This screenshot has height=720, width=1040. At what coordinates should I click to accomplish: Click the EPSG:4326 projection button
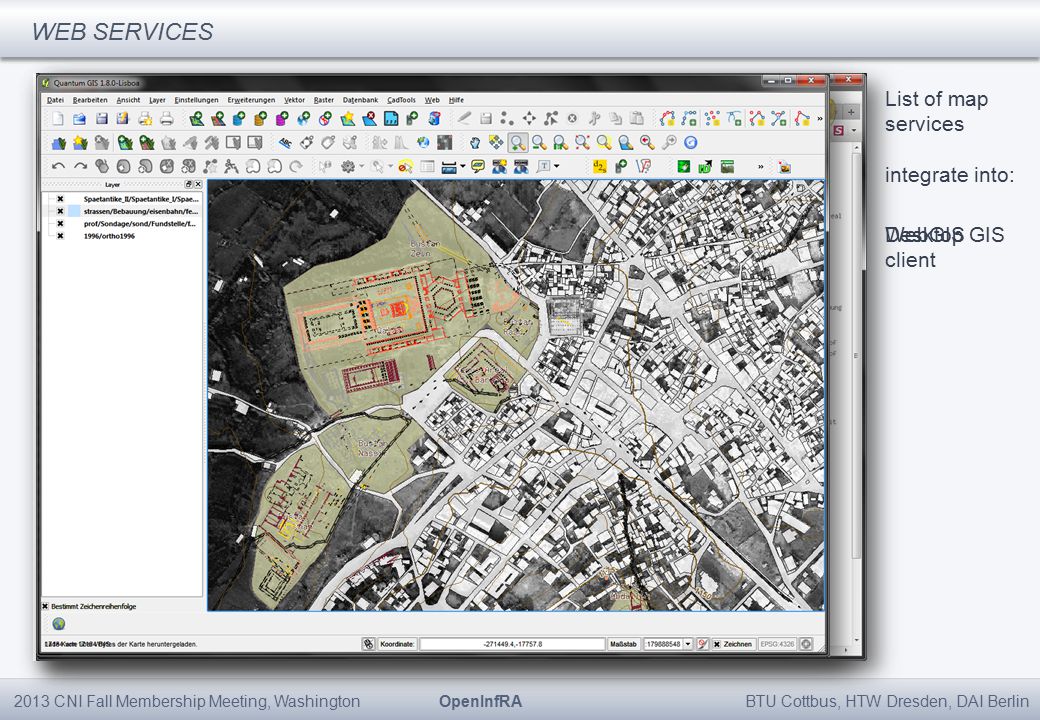[x=777, y=644]
